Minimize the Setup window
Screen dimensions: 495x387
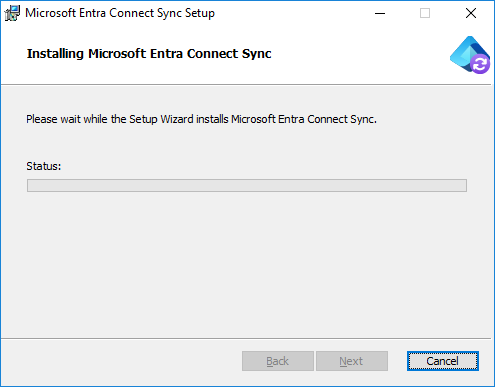(x=380, y=13)
